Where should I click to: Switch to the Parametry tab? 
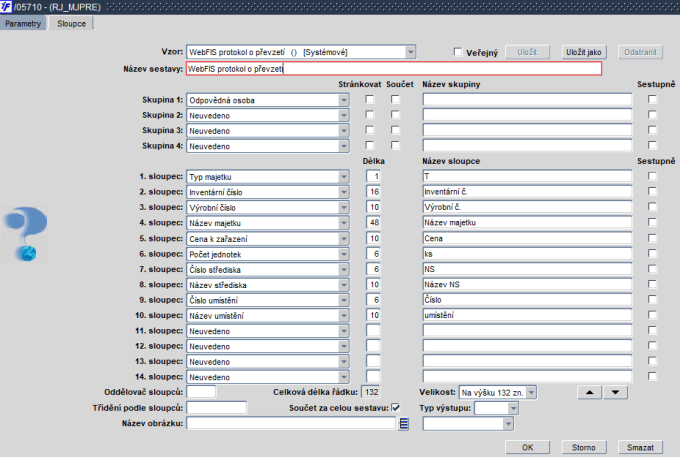coord(25,23)
